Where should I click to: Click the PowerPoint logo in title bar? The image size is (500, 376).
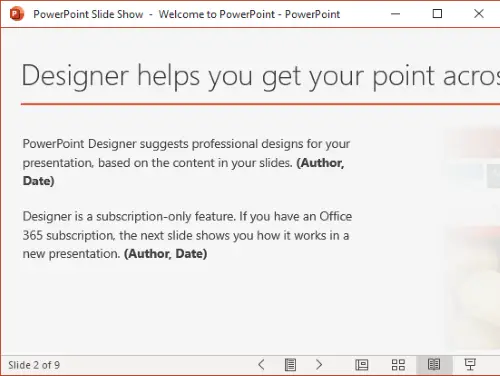(17, 14)
